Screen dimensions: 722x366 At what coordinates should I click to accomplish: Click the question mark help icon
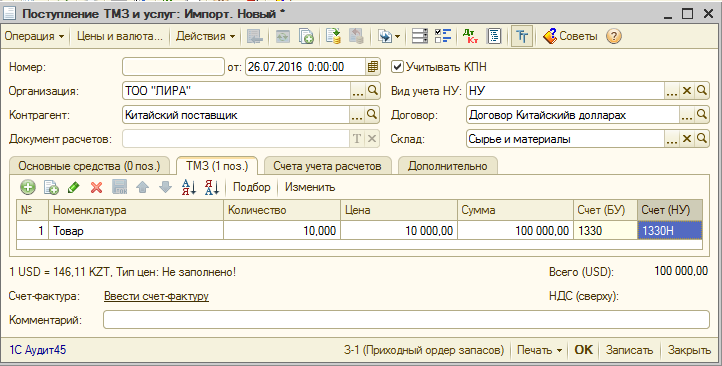click(x=614, y=36)
